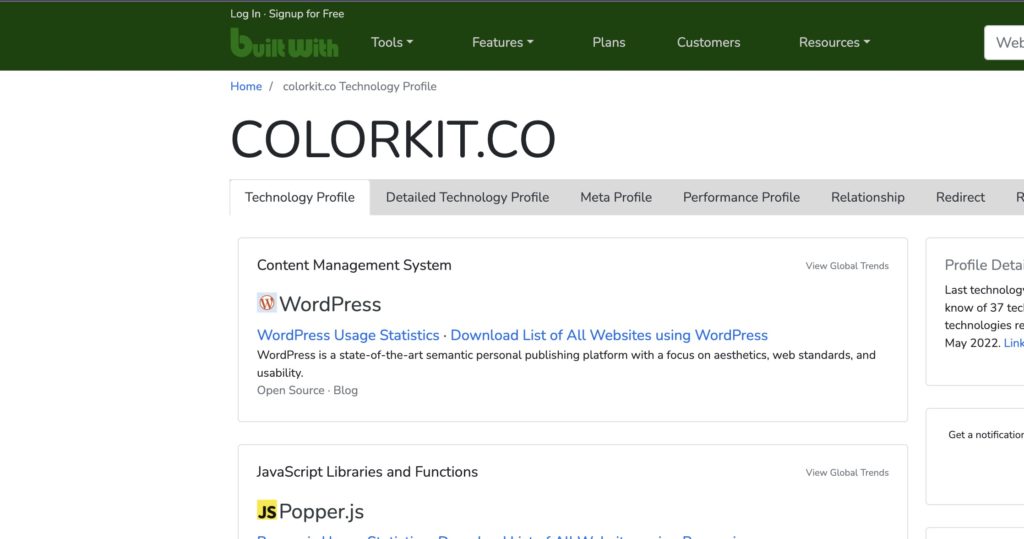The width and height of the screenshot is (1024, 539).
Task: Click the Popper.js heading
Action: [x=321, y=512]
